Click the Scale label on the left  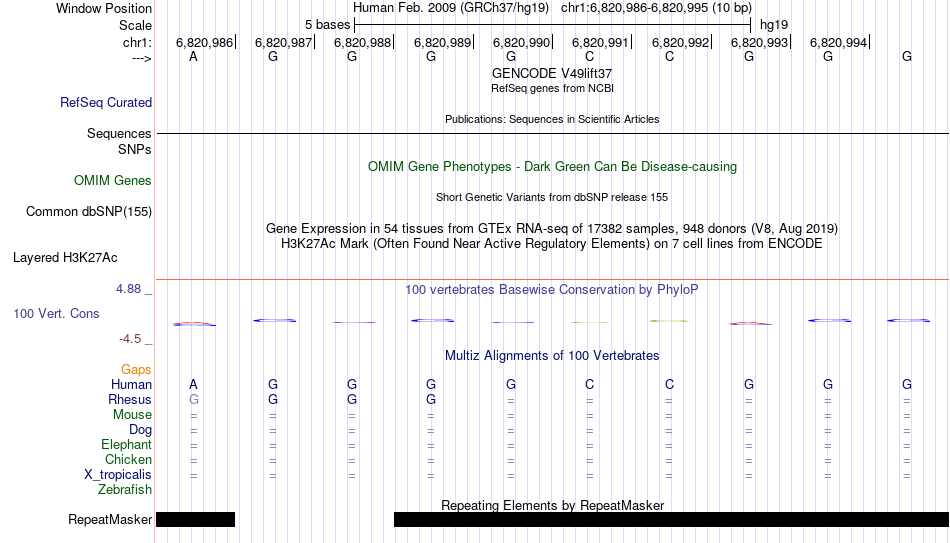click(135, 25)
